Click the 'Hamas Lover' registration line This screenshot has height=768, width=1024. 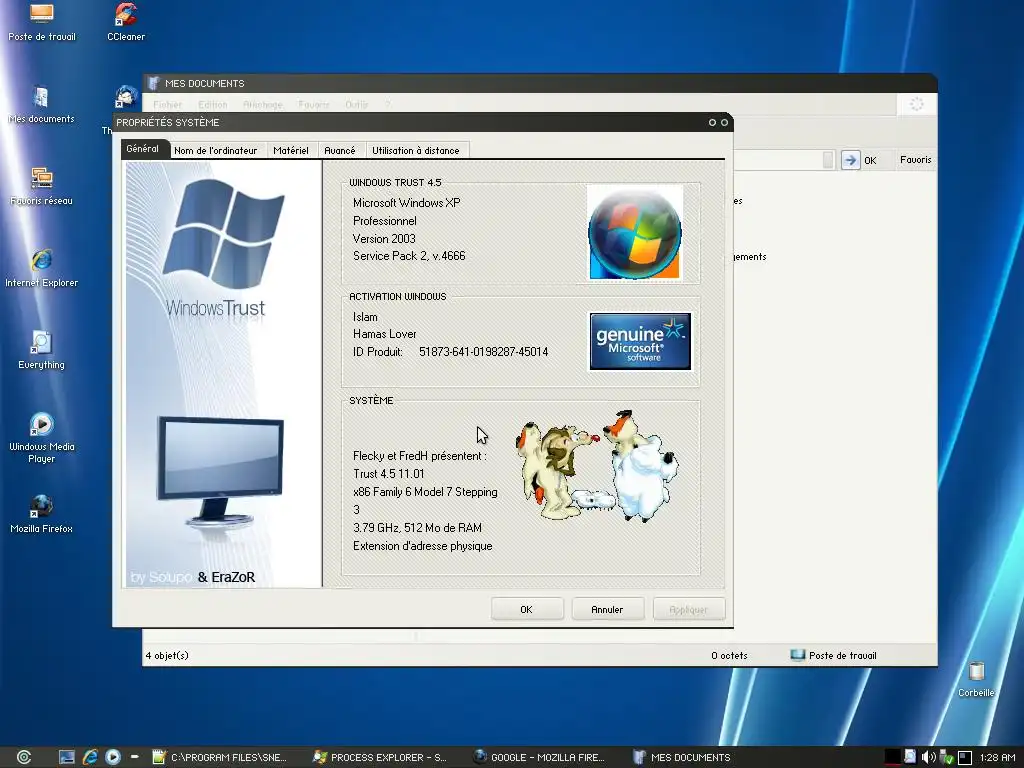pyautogui.click(x=385, y=334)
